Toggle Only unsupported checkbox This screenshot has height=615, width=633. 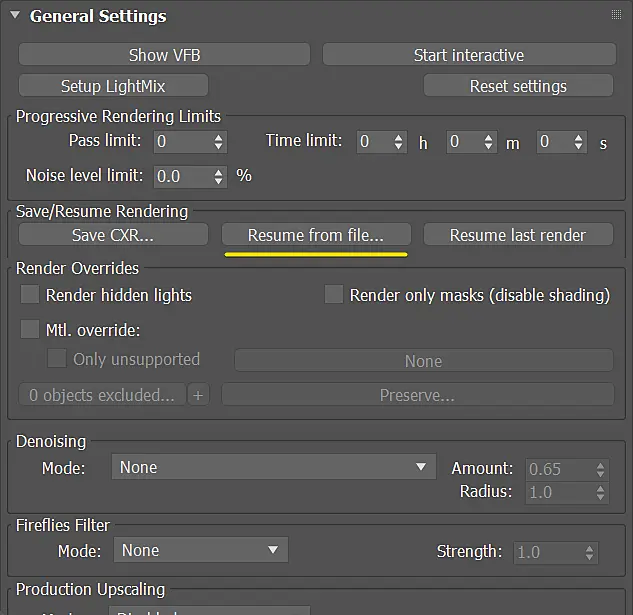pos(57,358)
